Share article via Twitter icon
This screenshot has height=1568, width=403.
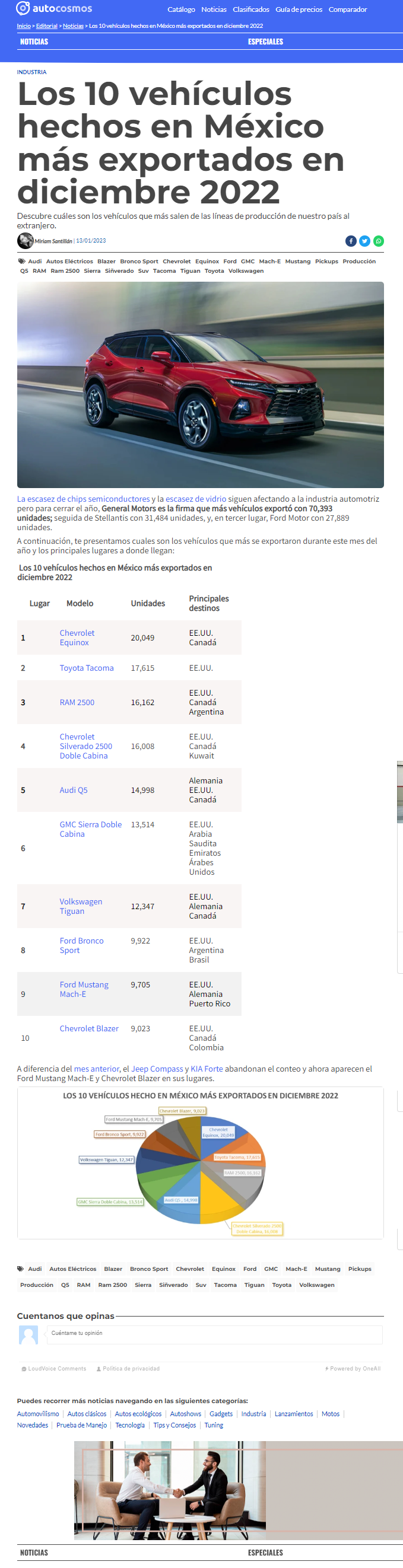click(364, 241)
